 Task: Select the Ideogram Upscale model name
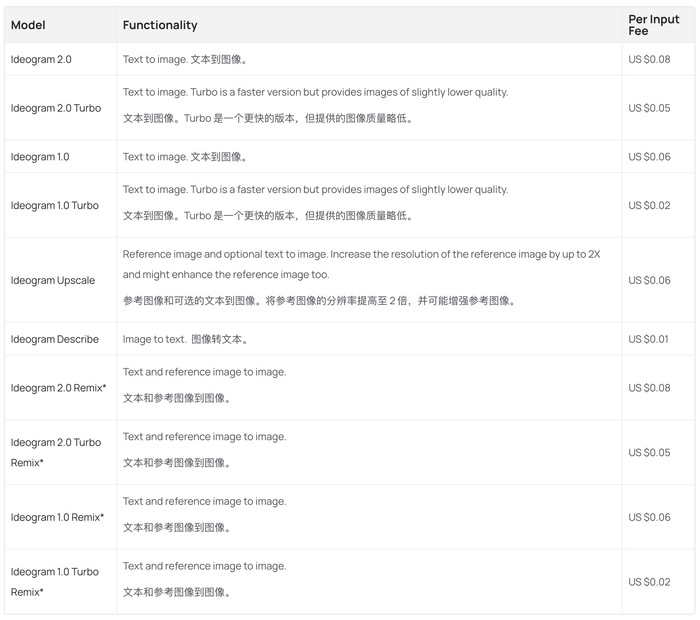coord(53,281)
